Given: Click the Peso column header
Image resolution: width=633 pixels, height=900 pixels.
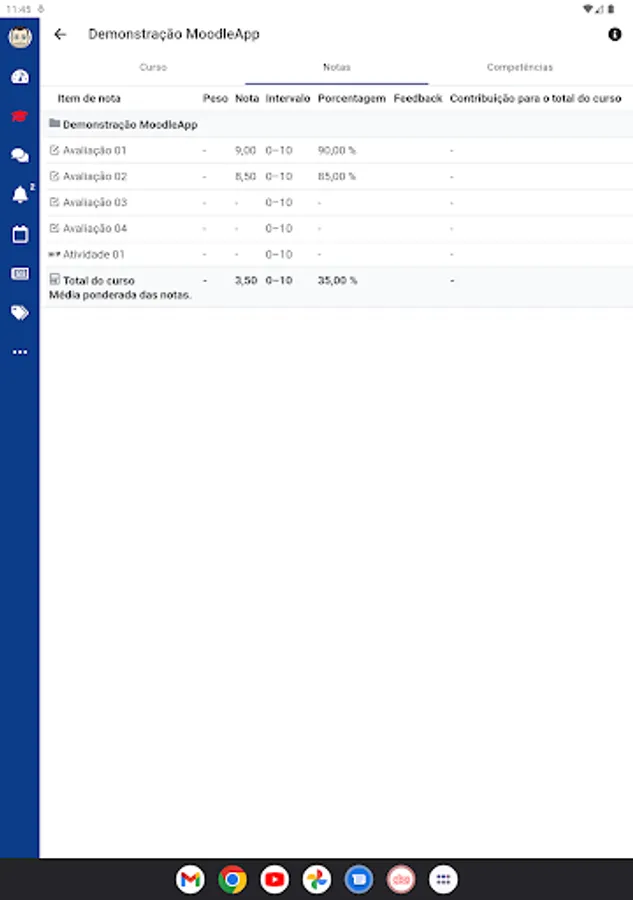Looking at the screenshot, I should [215, 99].
